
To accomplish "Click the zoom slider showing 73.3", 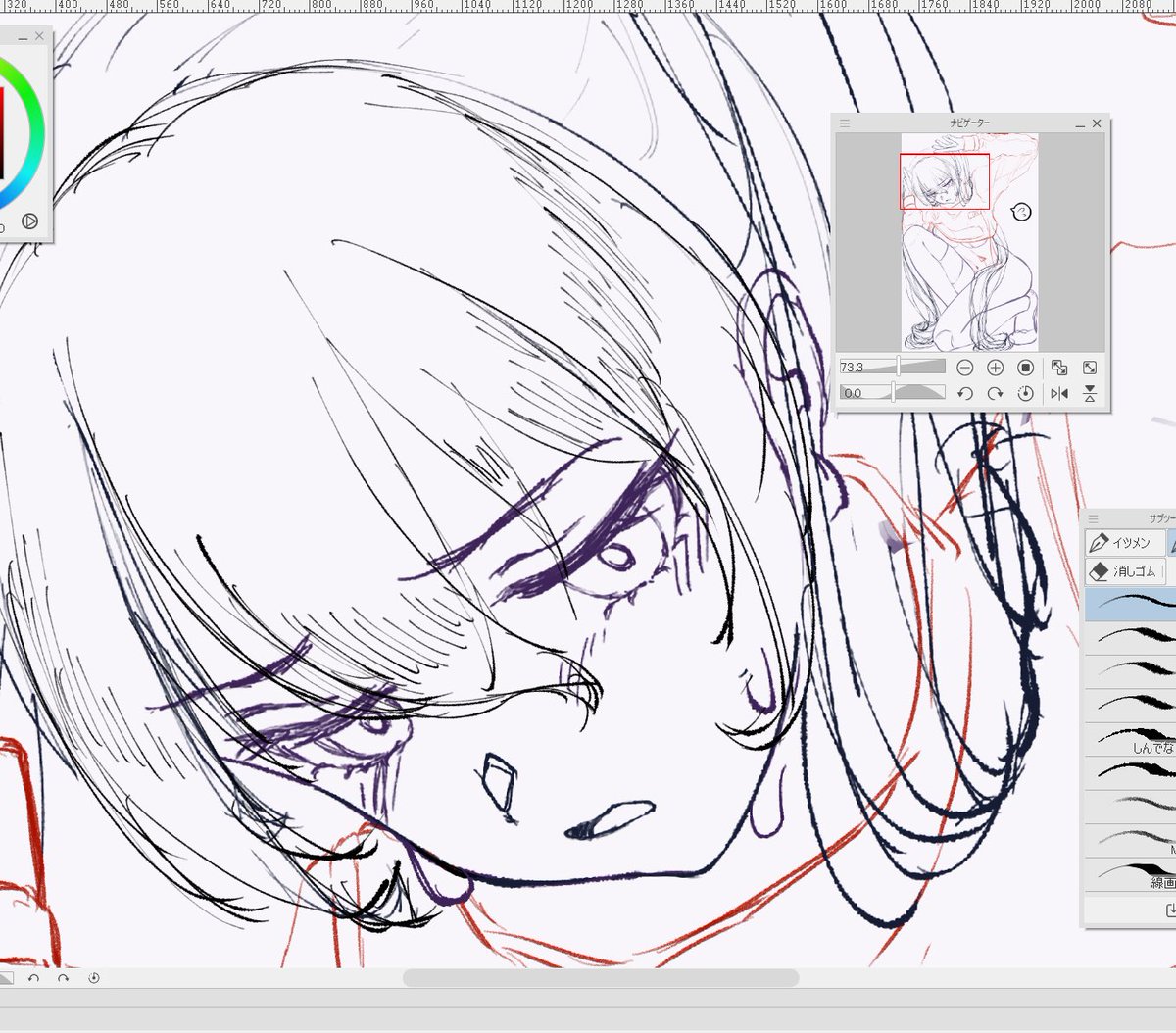I will (x=892, y=367).
